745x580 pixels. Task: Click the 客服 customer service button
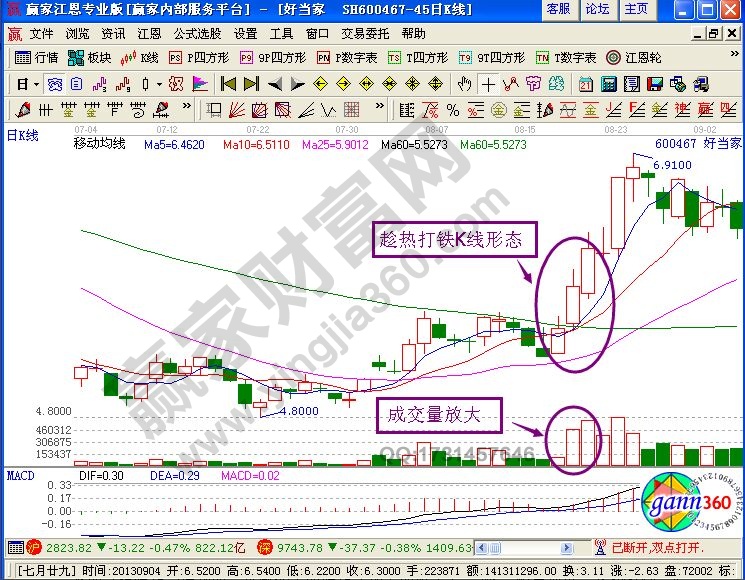pos(559,9)
